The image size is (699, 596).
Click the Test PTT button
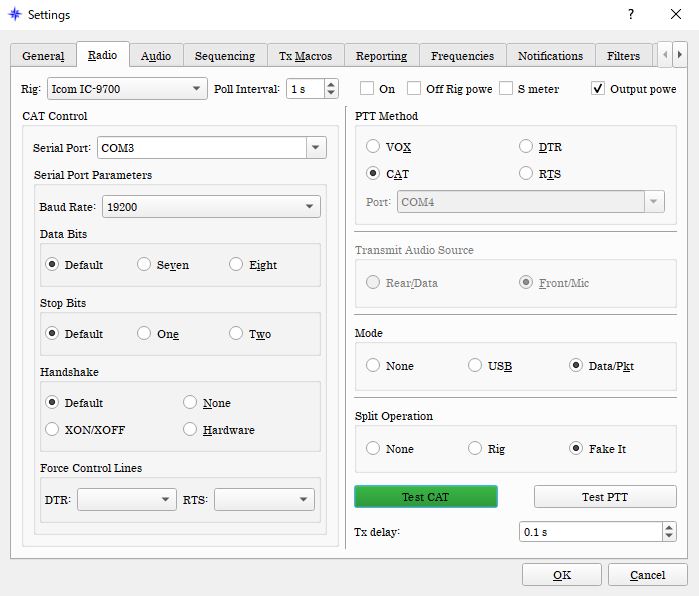point(606,497)
